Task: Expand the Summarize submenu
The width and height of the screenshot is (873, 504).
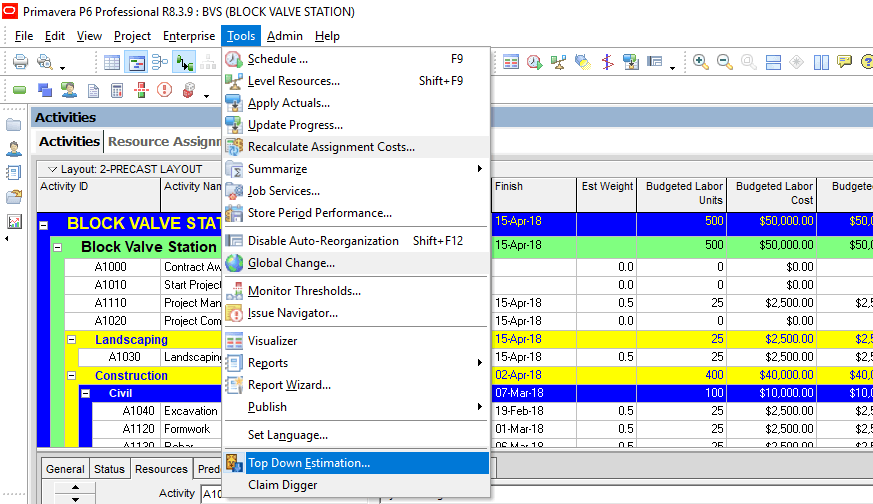Action: click(x=356, y=169)
